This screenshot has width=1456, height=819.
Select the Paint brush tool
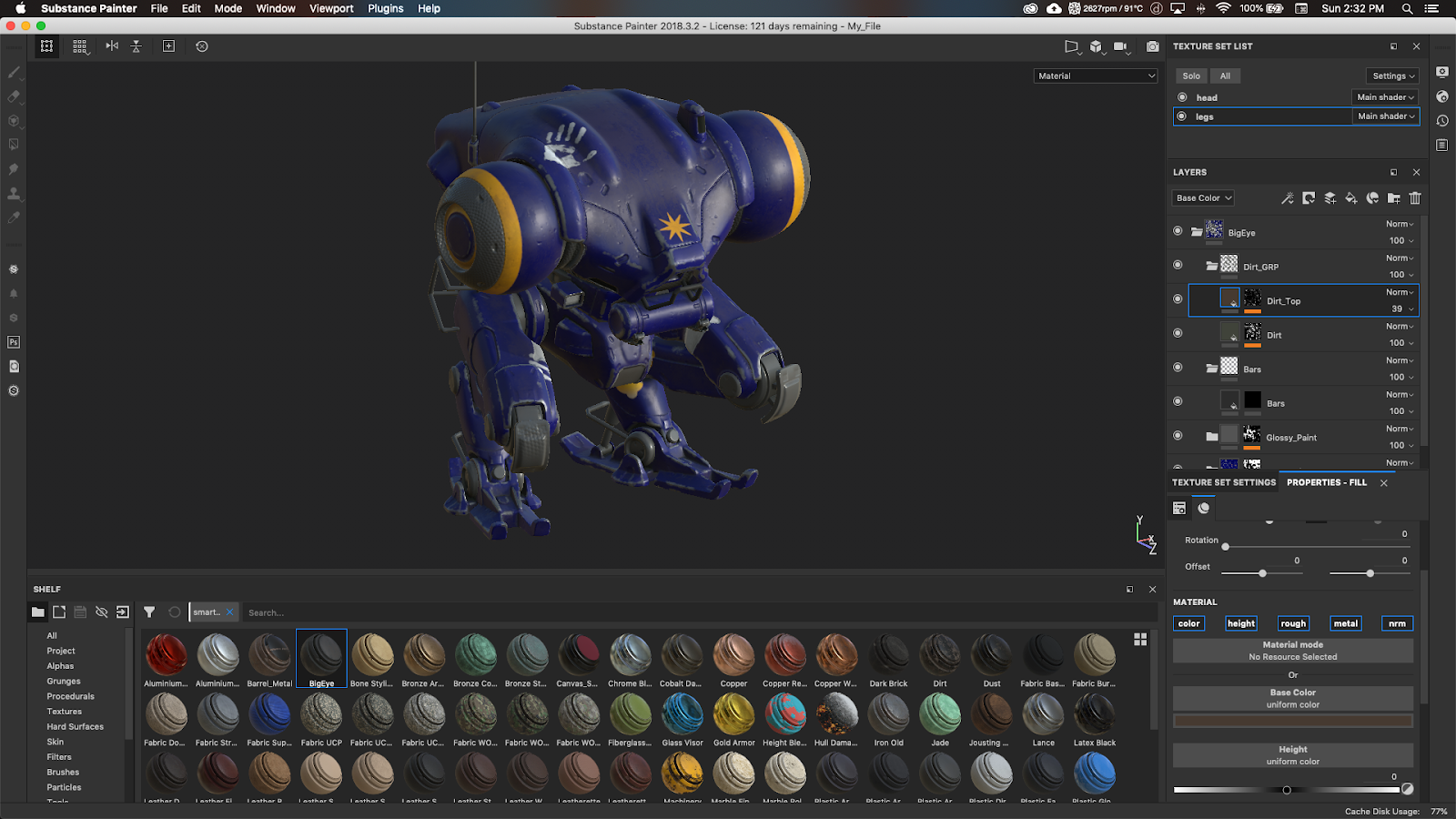[13, 72]
